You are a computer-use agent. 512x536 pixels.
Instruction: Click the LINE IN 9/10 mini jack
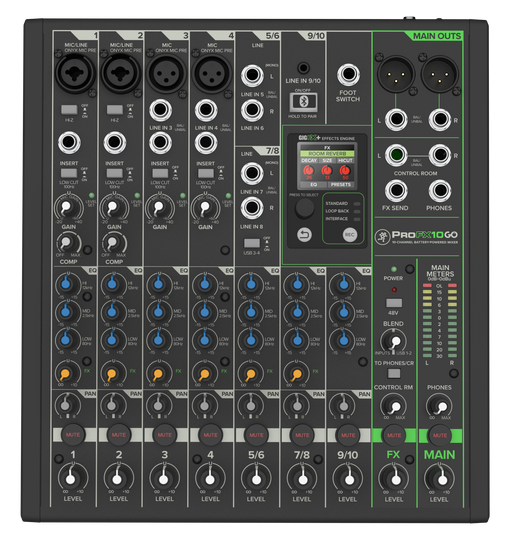303,68
